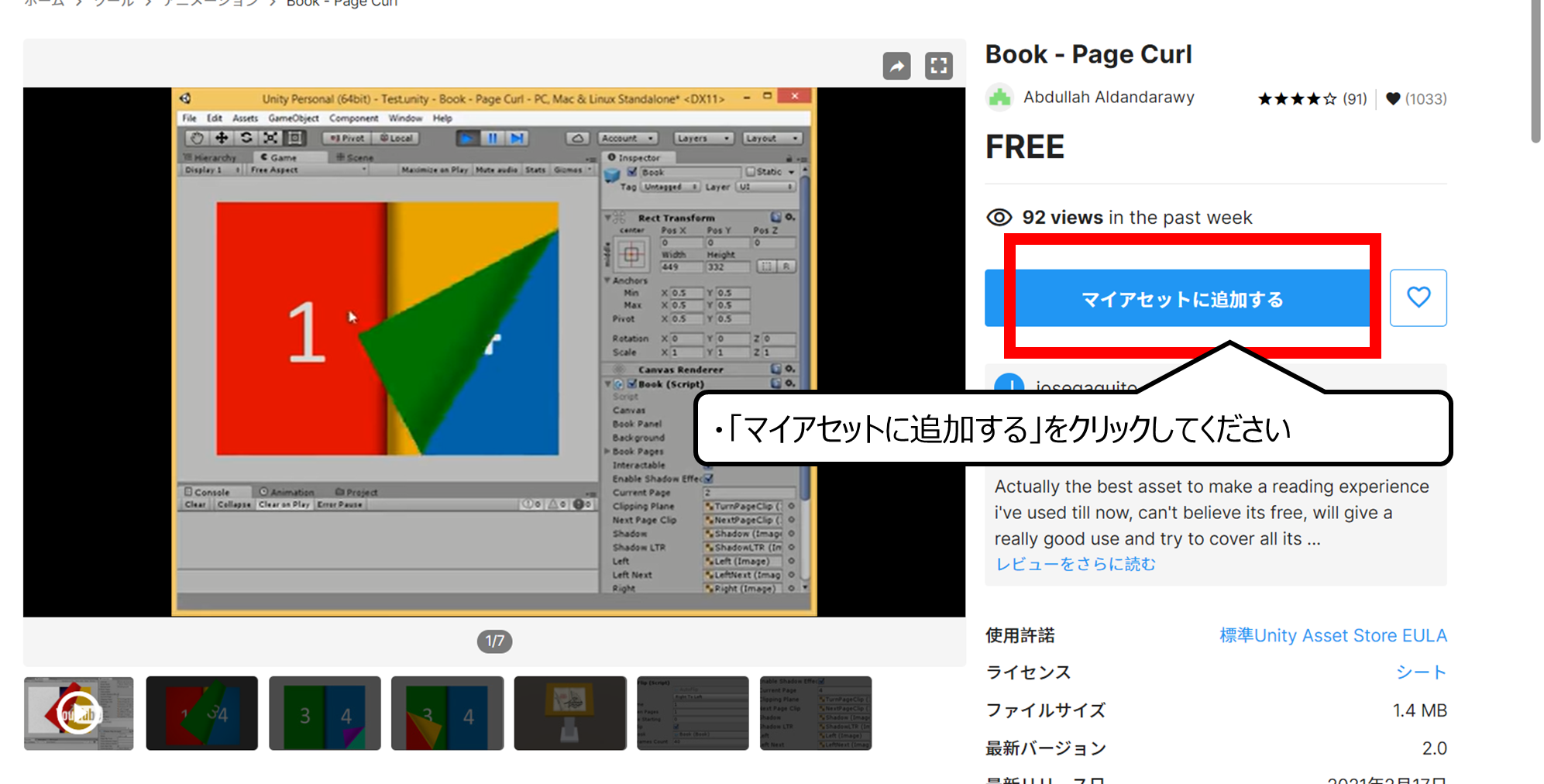Click the star rating with 91 reviews
This screenshot has height=784, width=1544.
point(1312,98)
